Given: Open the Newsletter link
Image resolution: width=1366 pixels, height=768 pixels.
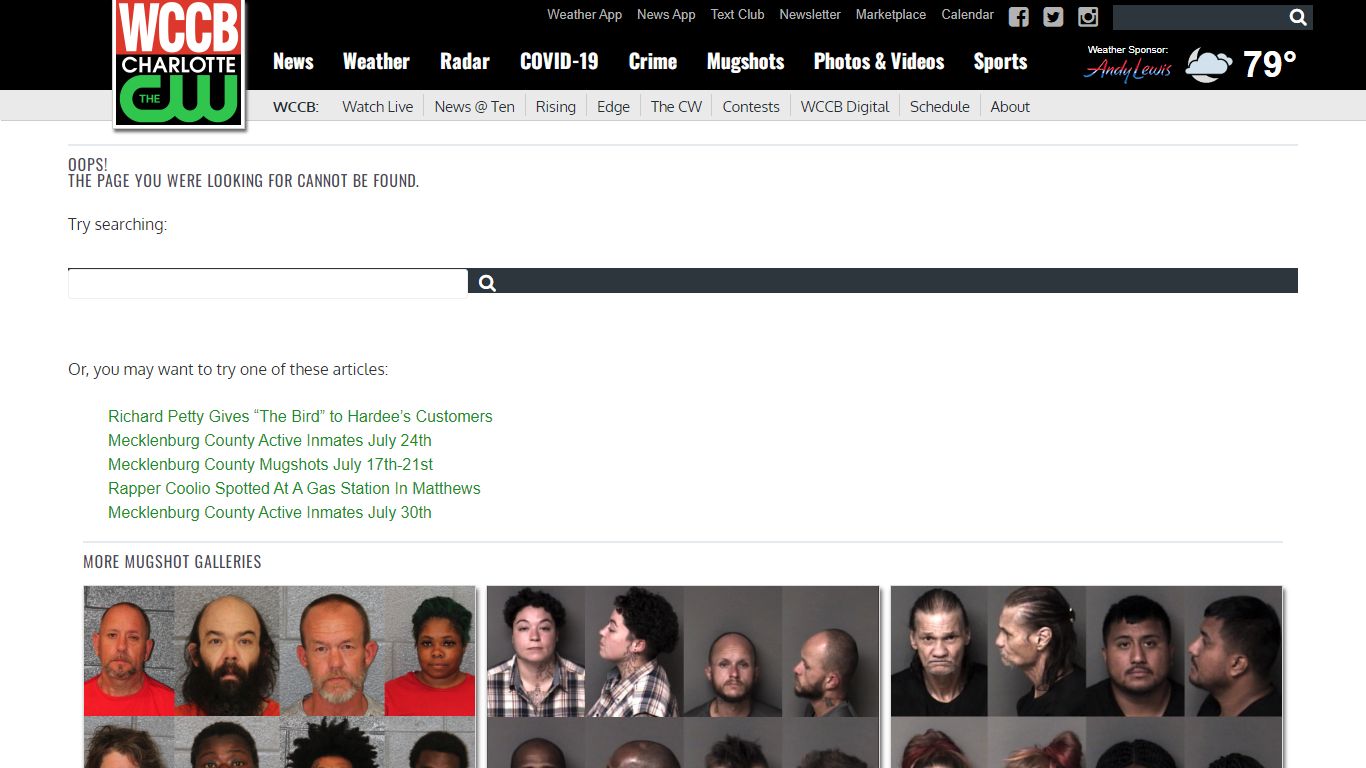Looking at the screenshot, I should (810, 14).
